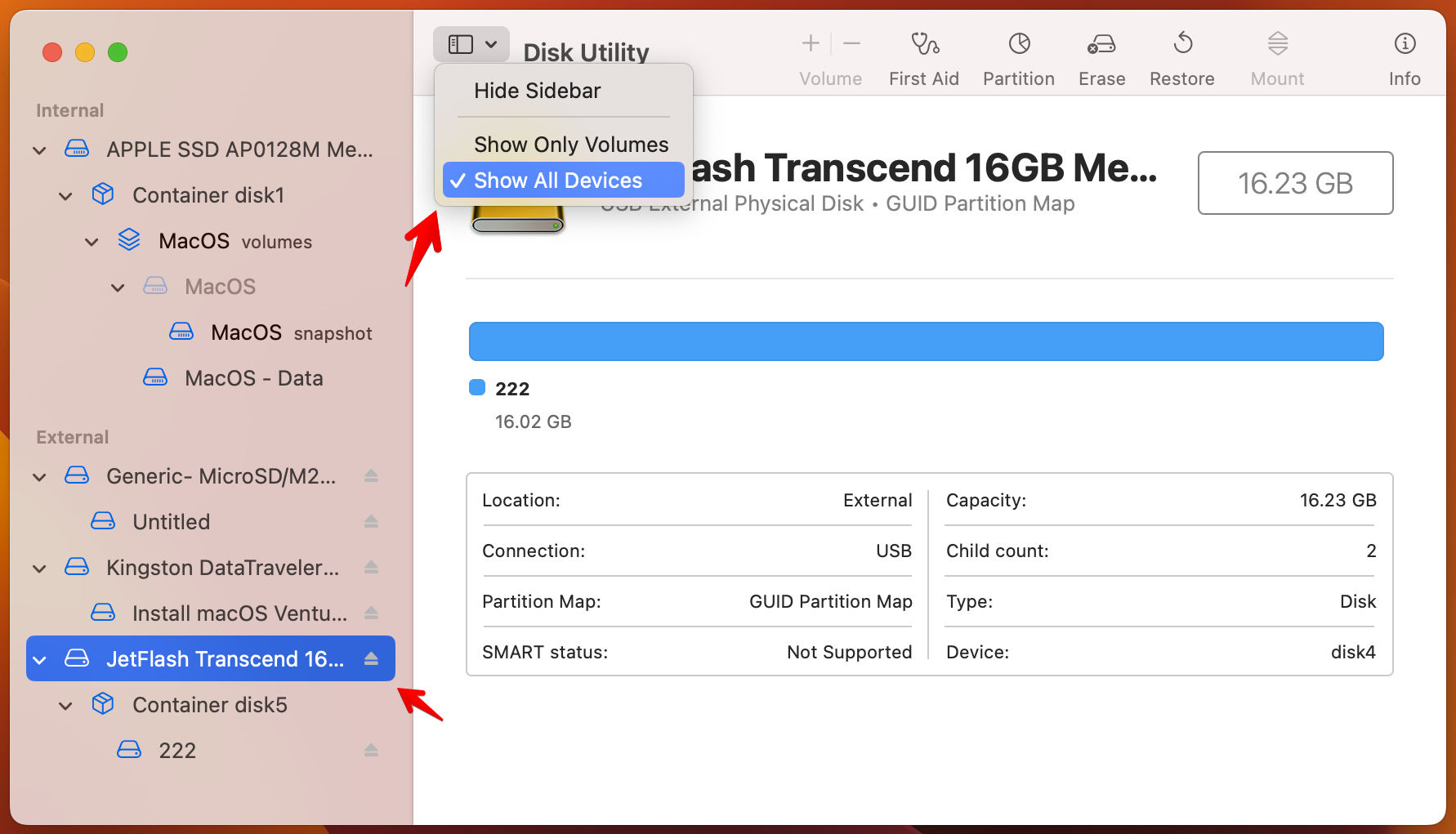Eject the Kingston DataTraveler disk
The height and width of the screenshot is (834, 1456).
[371, 567]
